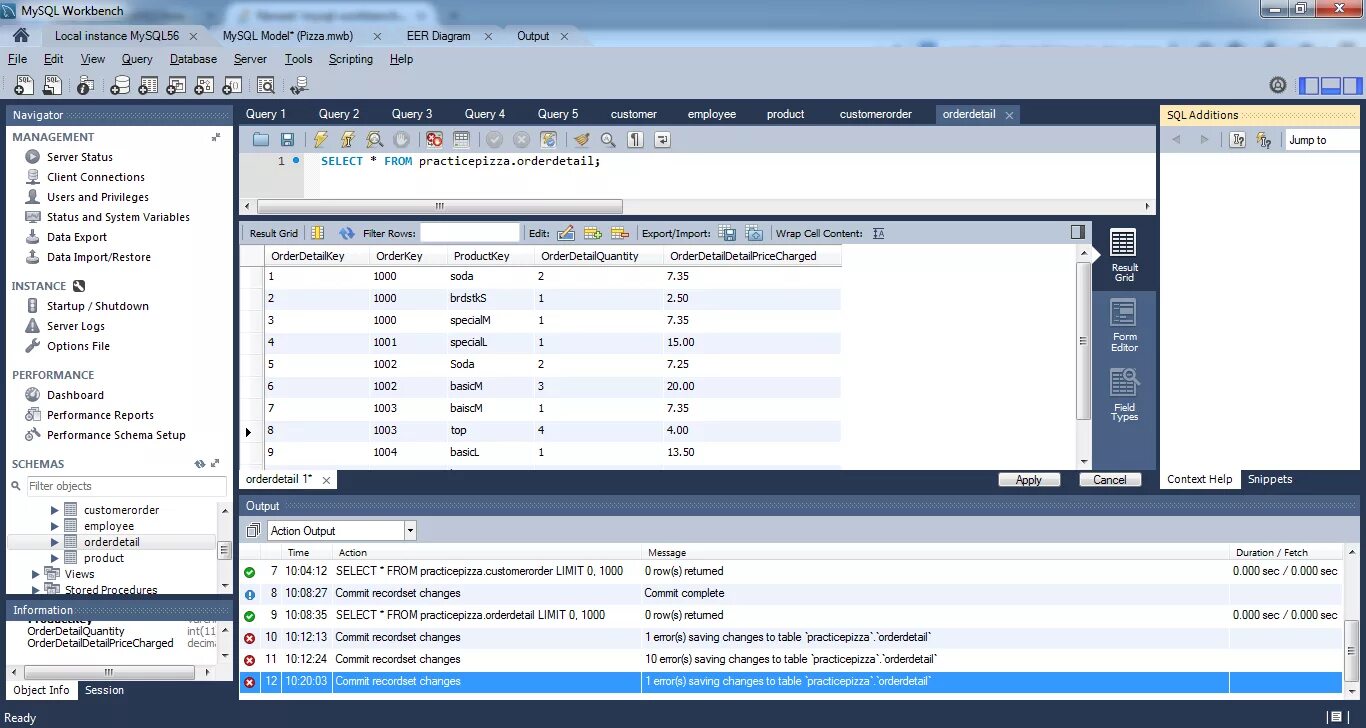Viewport: 1366px width, 728px height.
Task: Open the Database menu
Action: coord(193,59)
